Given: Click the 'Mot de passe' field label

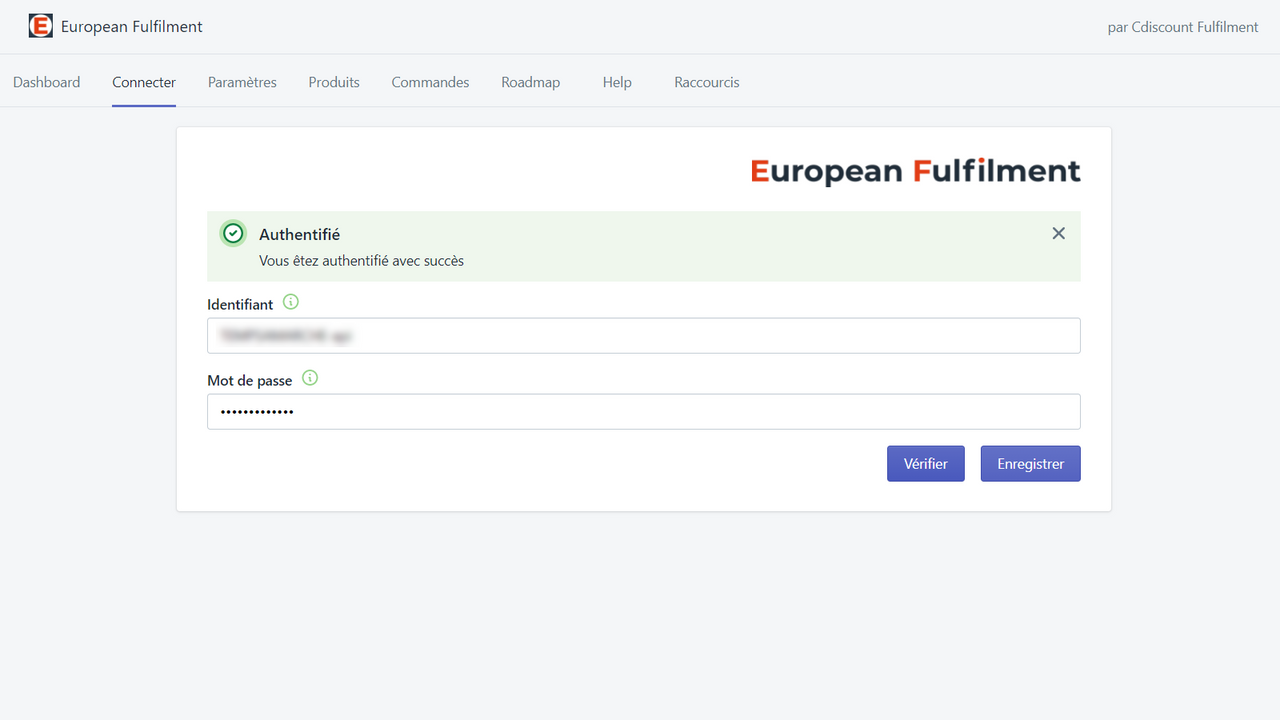Looking at the screenshot, I should 250,380.
